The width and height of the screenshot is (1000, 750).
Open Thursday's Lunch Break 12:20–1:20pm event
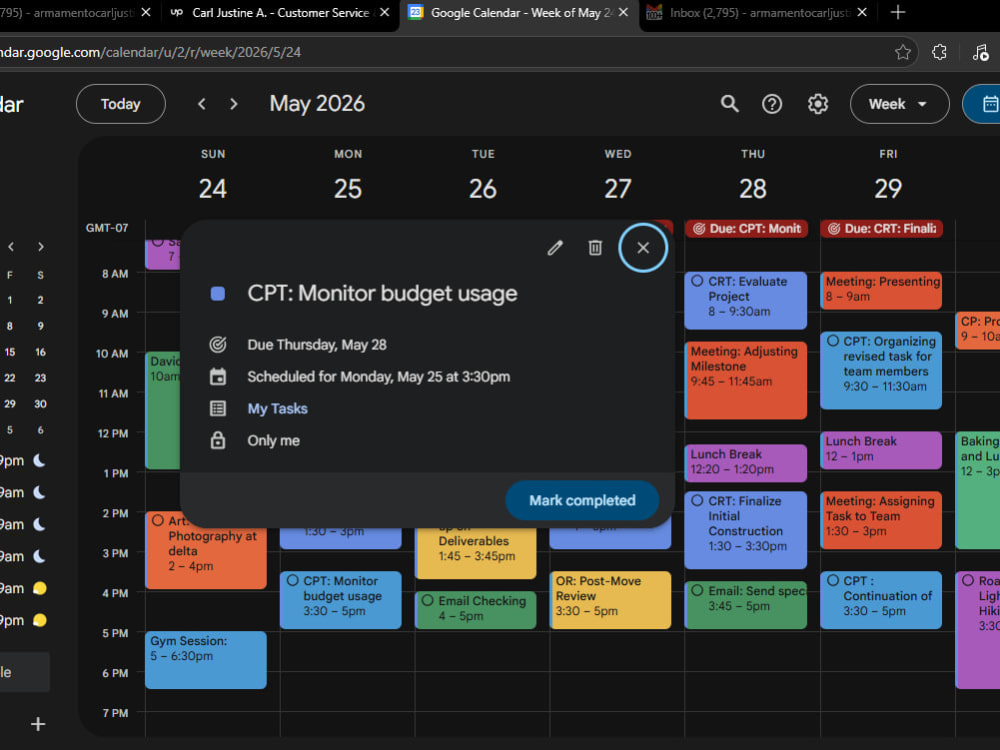click(746, 462)
